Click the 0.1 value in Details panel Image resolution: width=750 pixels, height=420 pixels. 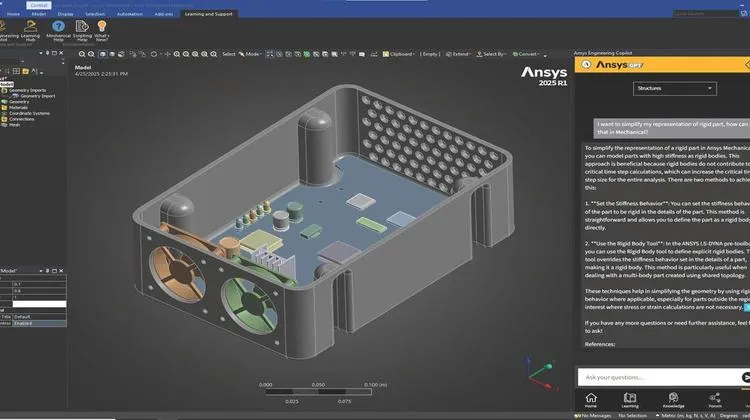coord(39,284)
